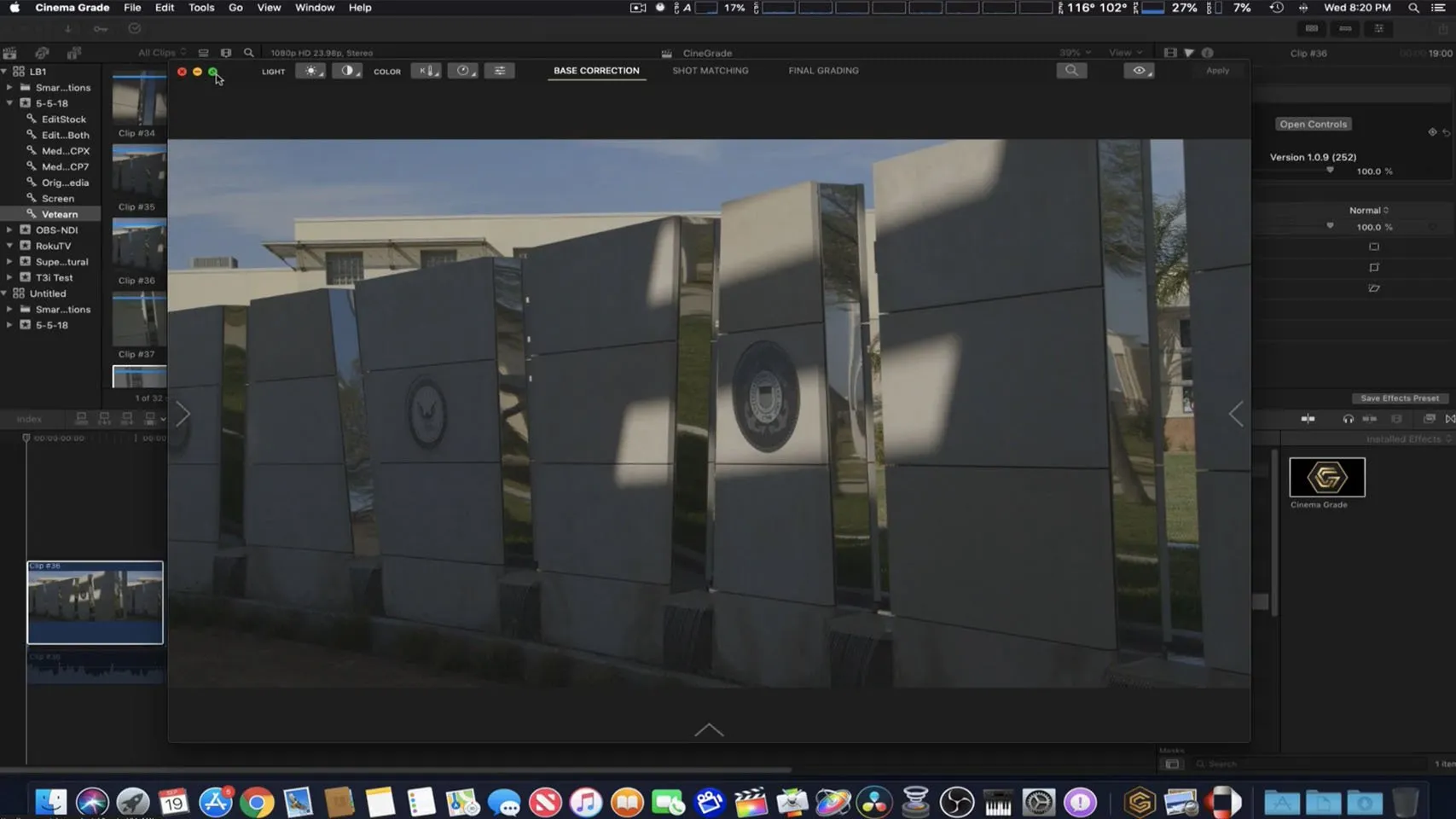Select the Cinema Grade effect thumbnail
1456x819 pixels.
[x=1326, y=477]
